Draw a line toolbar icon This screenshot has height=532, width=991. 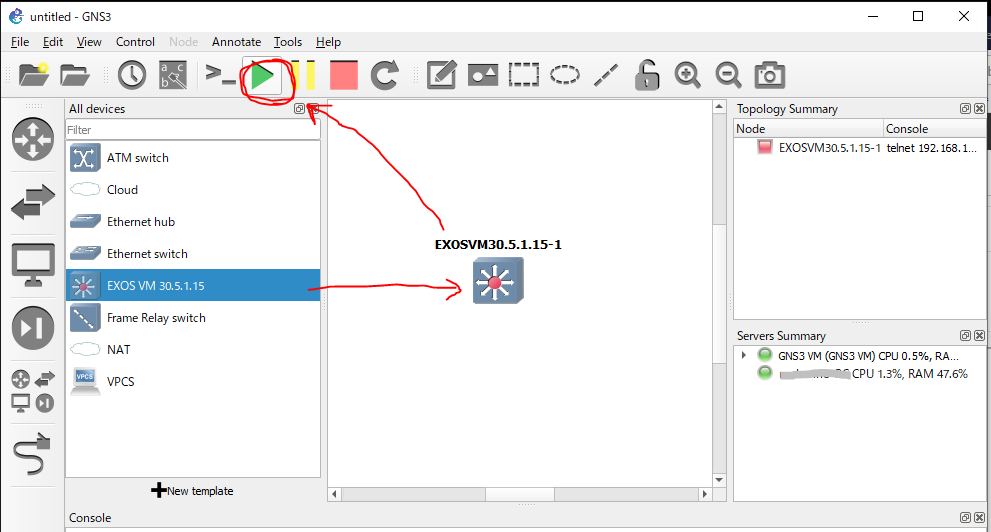(x=605, y=75)
